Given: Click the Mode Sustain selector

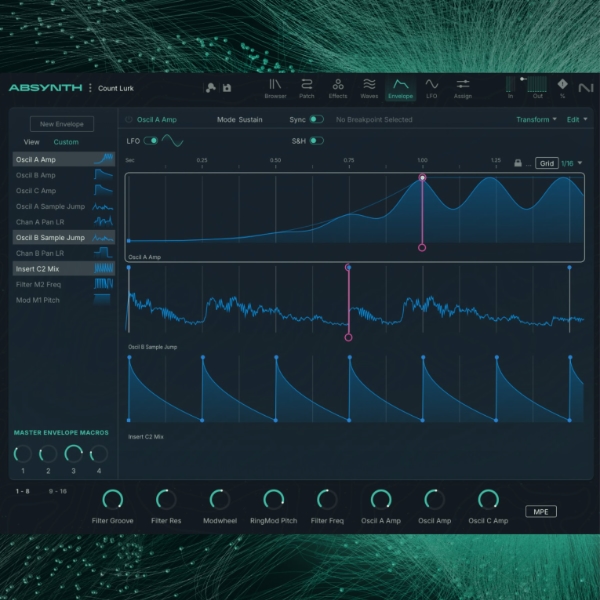Looking at the screenshot, I should point(240,119).
